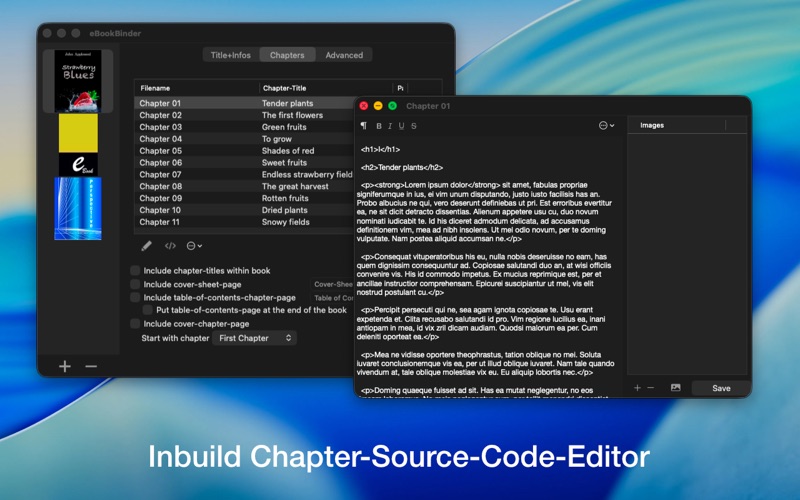Click the pencil edit icon below chapter list
The width and height of the screenshot is (800, 500).
coord(146,246)
